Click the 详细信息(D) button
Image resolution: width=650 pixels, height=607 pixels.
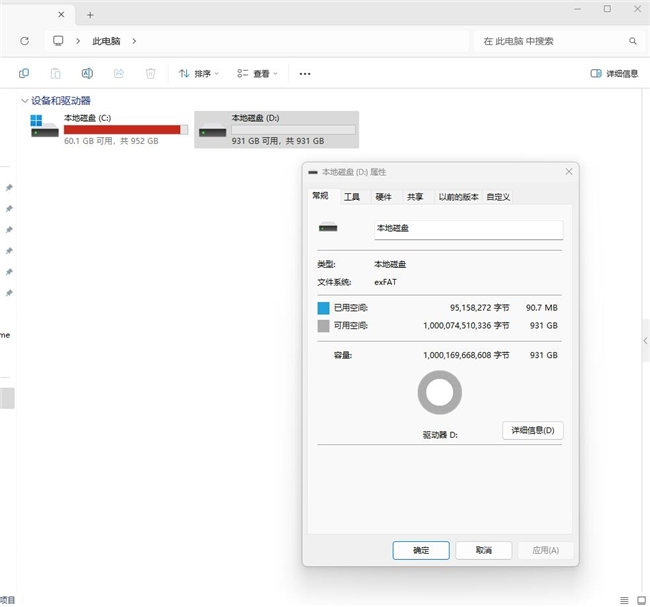coord(533,430)
